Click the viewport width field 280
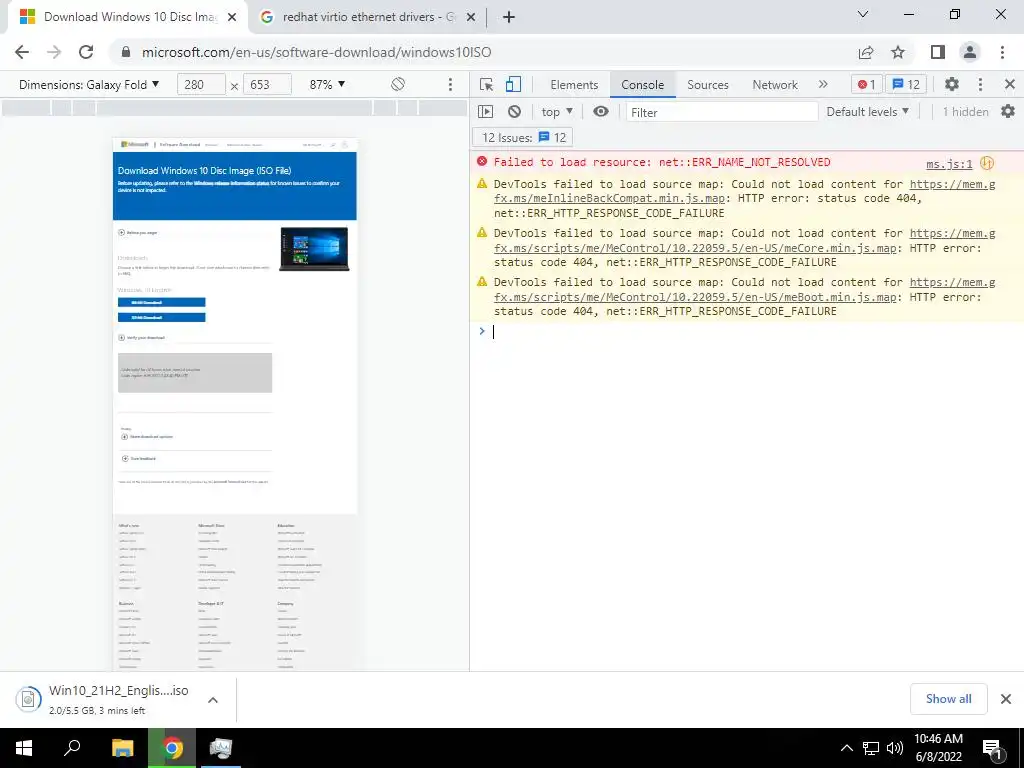Viewport: 1024px width, 768px height. tap(201, 84)
